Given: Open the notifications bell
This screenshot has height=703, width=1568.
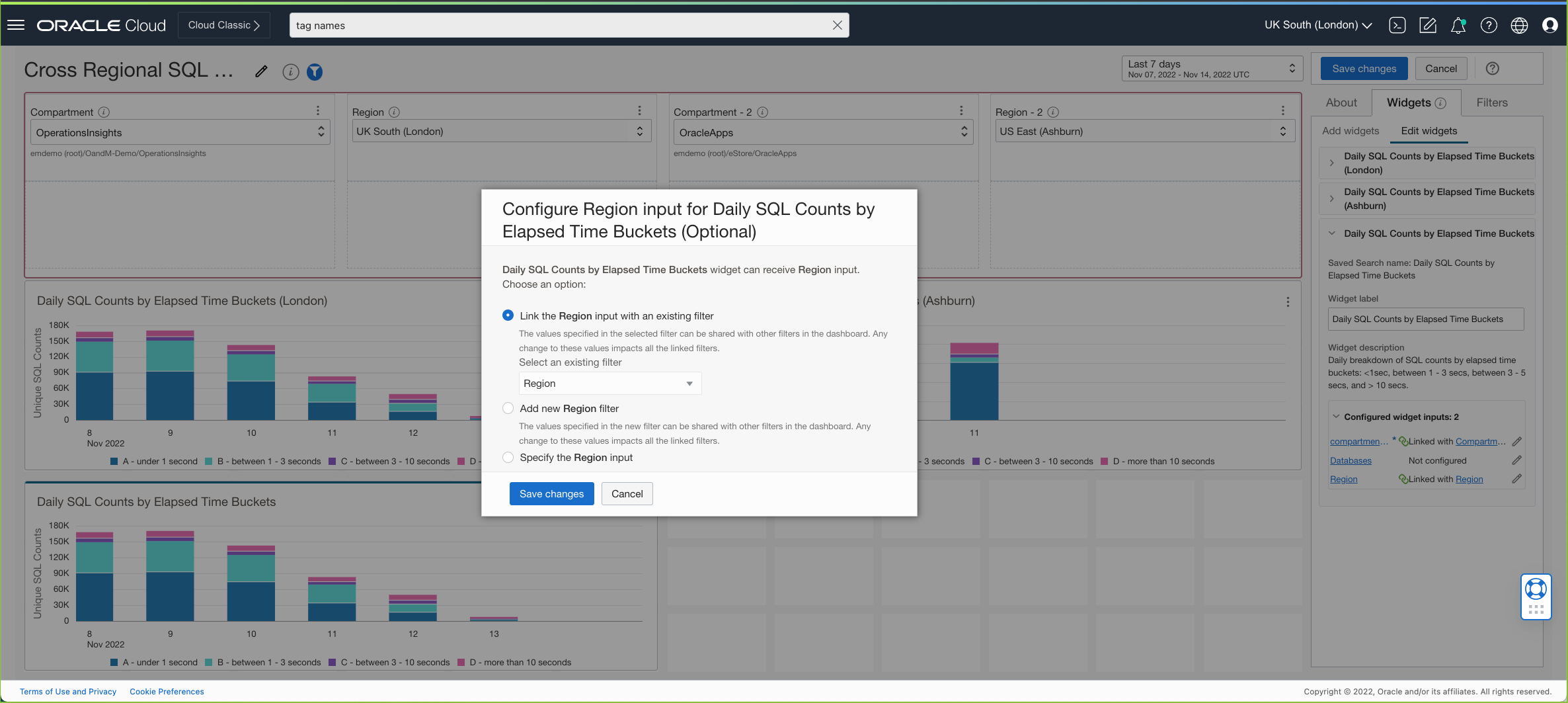Looking at the screenshot, I should tap(1459, 24).
